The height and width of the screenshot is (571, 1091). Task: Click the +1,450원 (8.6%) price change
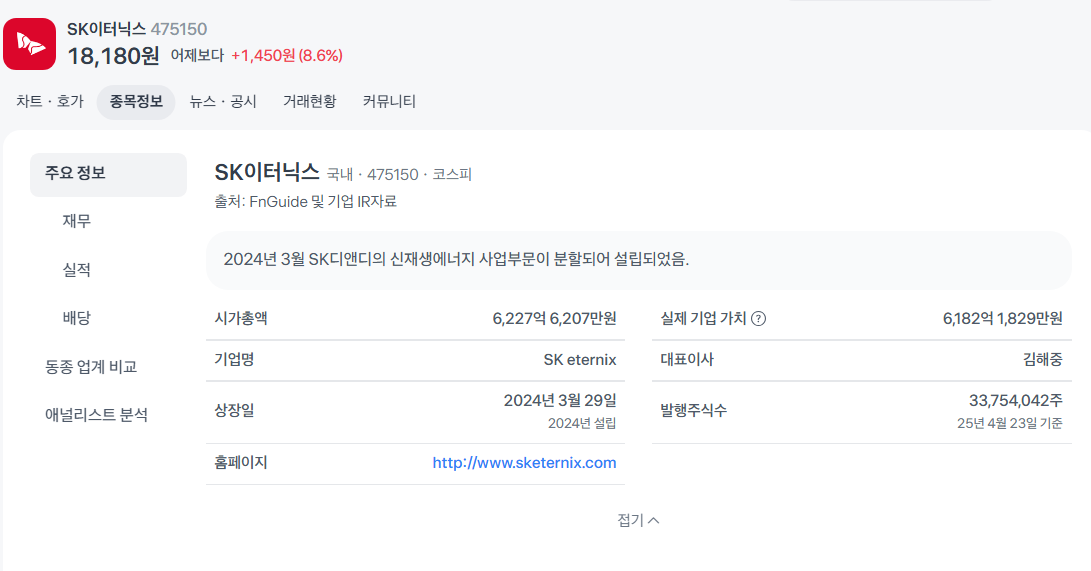click(x=287, y=56)
